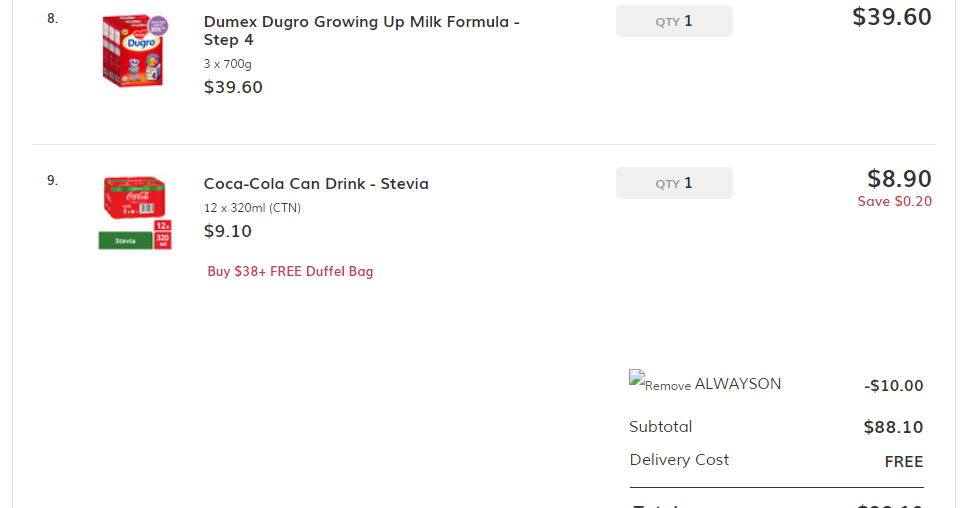Image resolution: width=968 pixels, height=508 pixels.
Task: Click the 12 x 320ml (CTN) text
Action: 252,208
